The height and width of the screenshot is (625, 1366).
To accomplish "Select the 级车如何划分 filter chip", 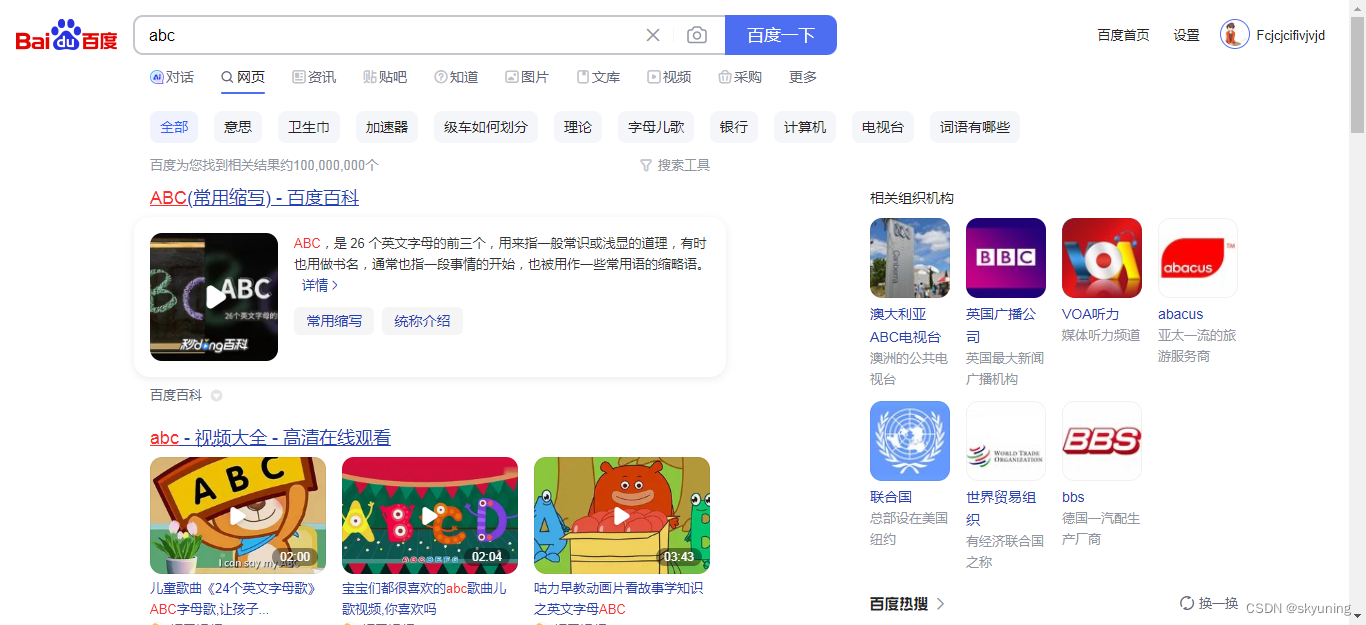I will (486, 127).
